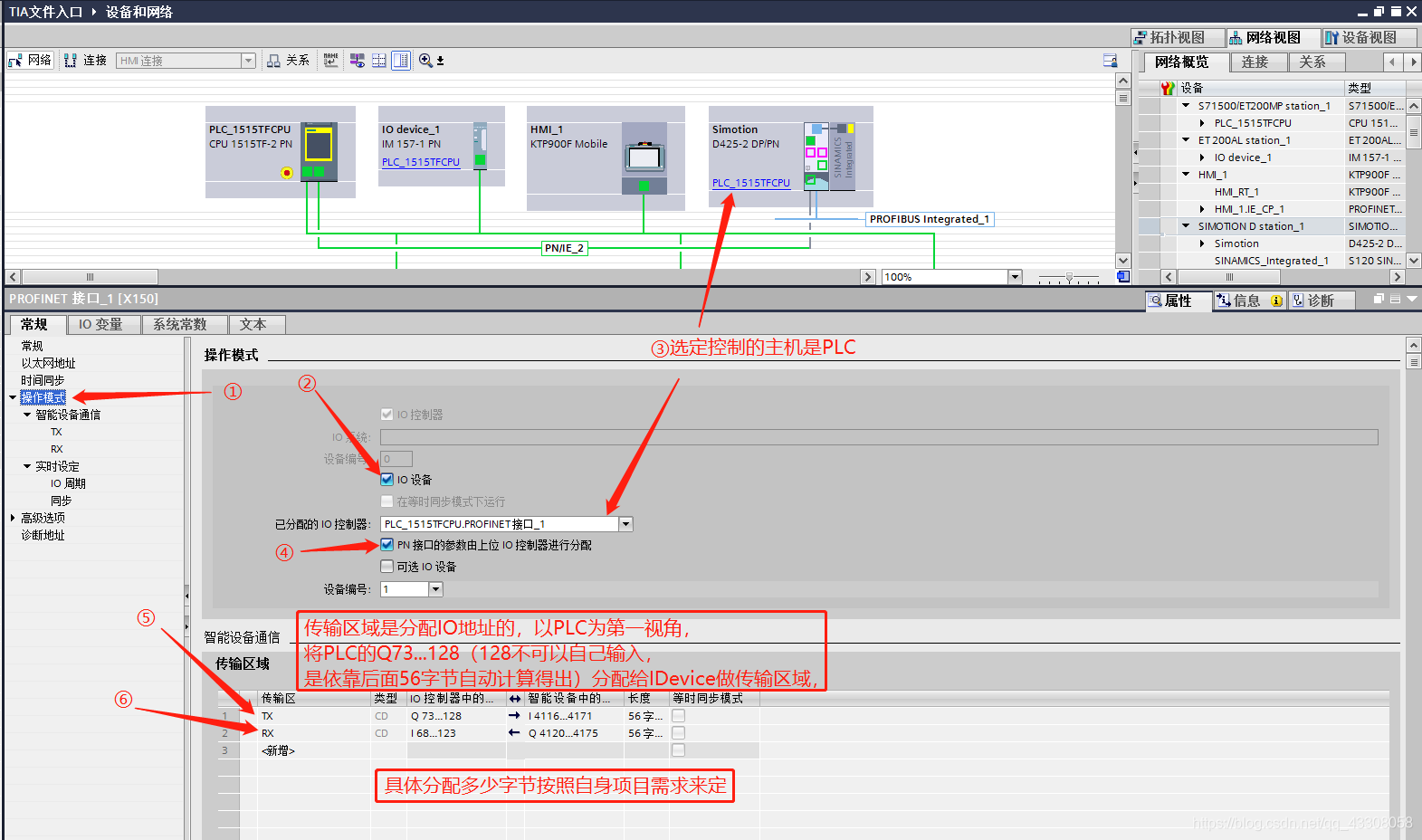Click the dashed page-break grid toolbar icon
The image size is (1422, 840).
[x=379, y=61]
